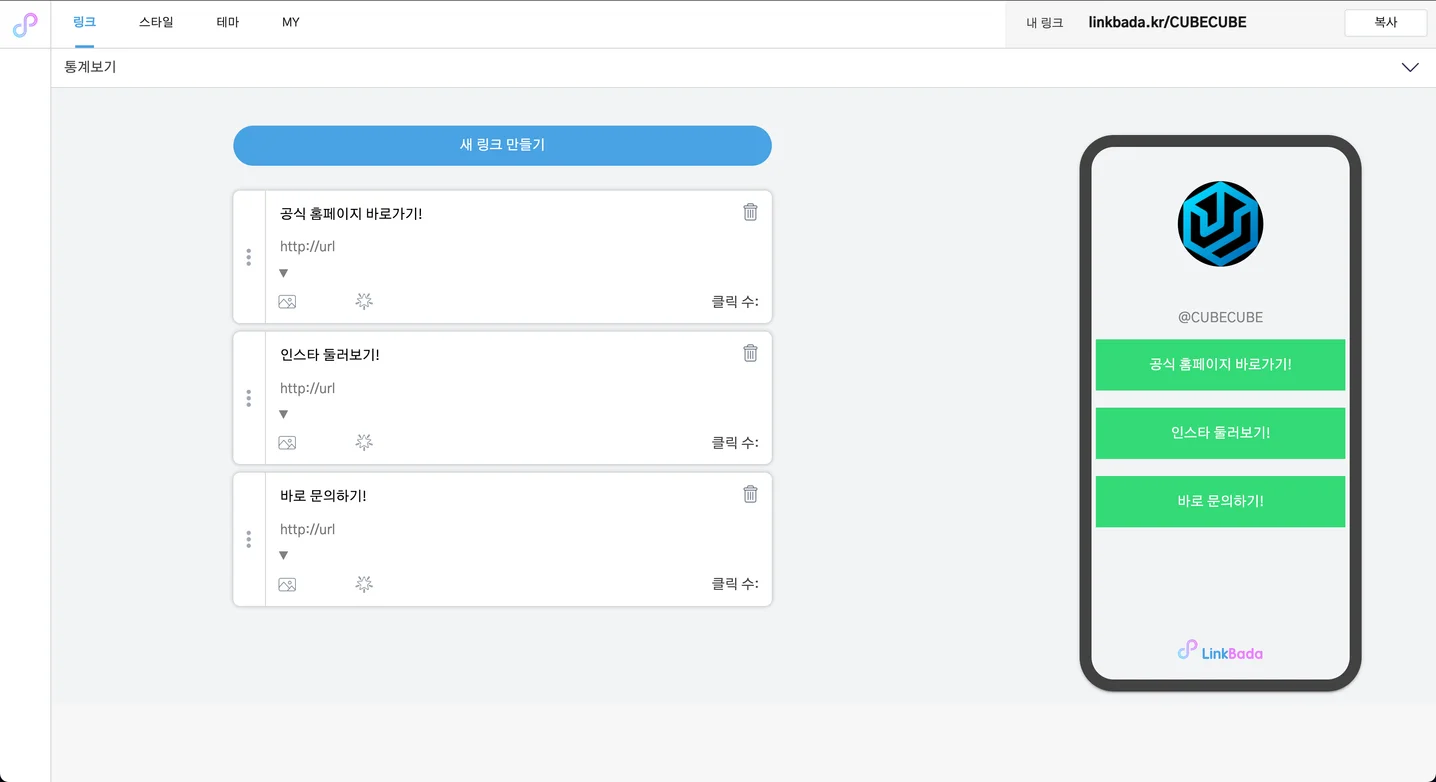This screenshot has height=782, width=1436.
Task: Click LinkBada logo at bottom of phone preview
Action: coord(1220,652)
